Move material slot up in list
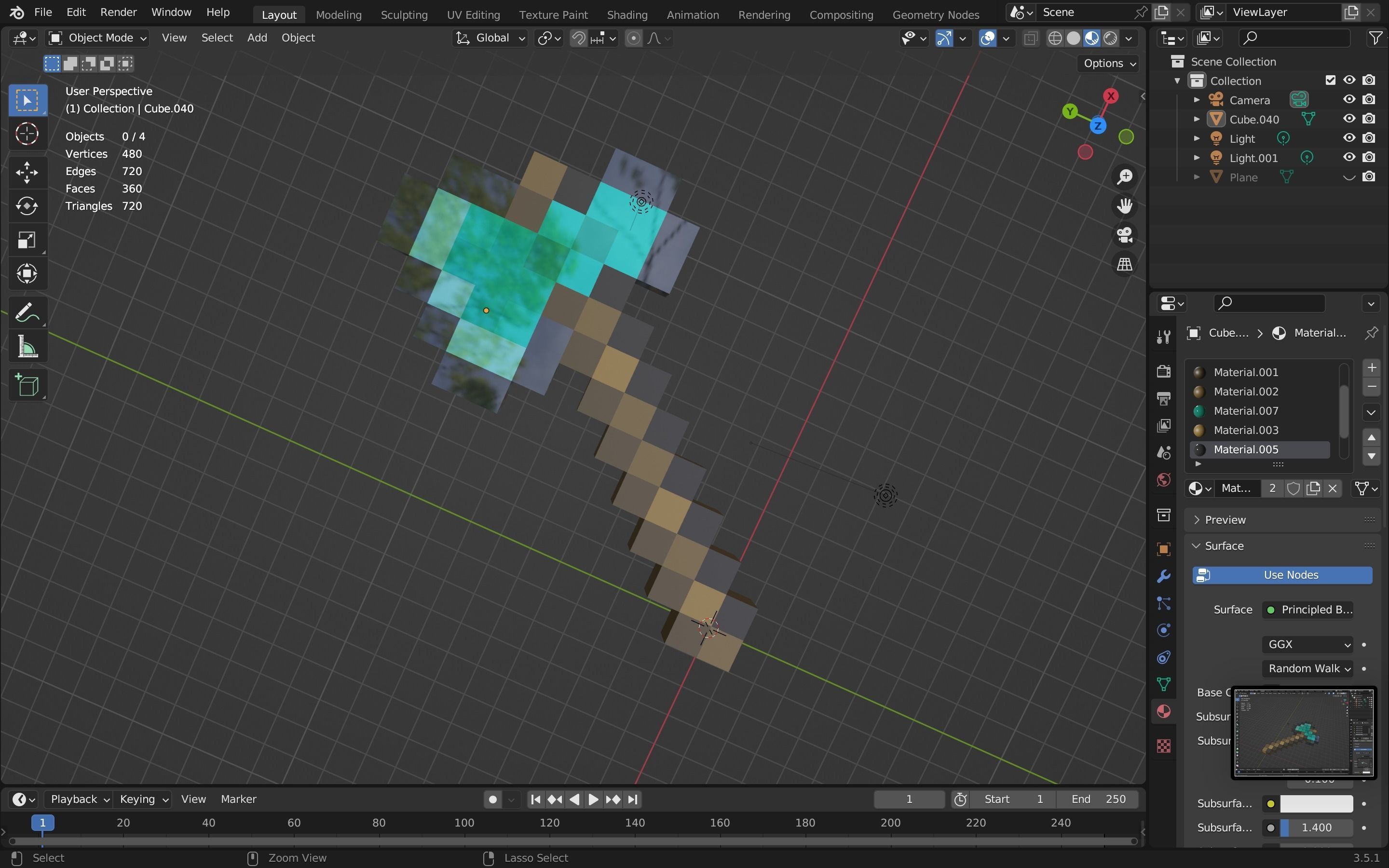Image resolution: width=1389 pixels, height=868 pixels. pos(1371,437)
